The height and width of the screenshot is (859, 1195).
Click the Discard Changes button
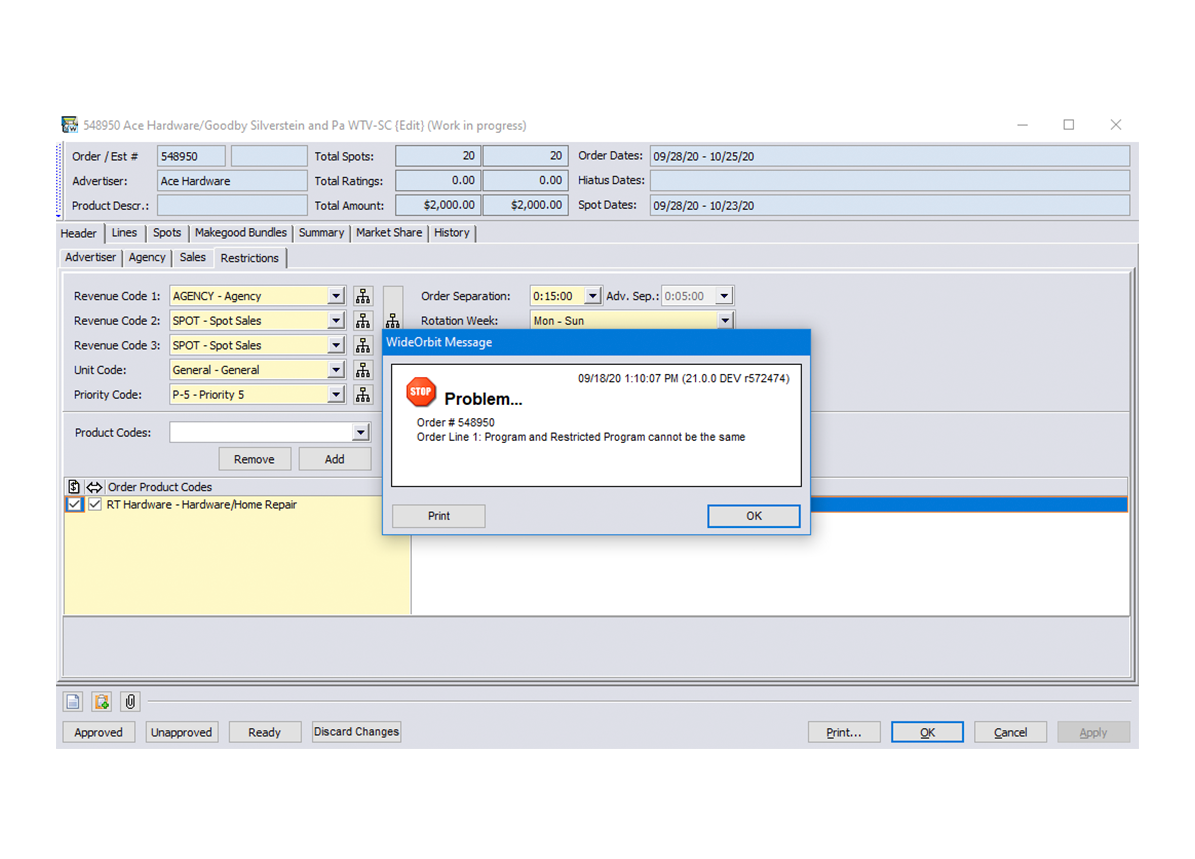356,732
